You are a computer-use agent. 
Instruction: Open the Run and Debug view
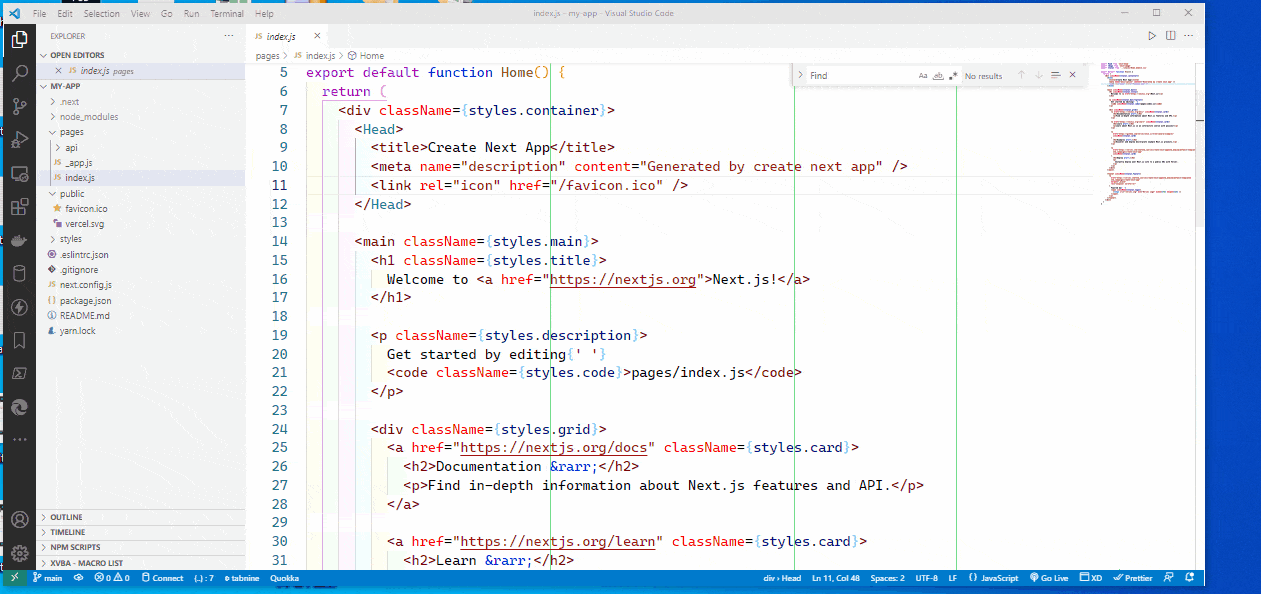point(19,139)
